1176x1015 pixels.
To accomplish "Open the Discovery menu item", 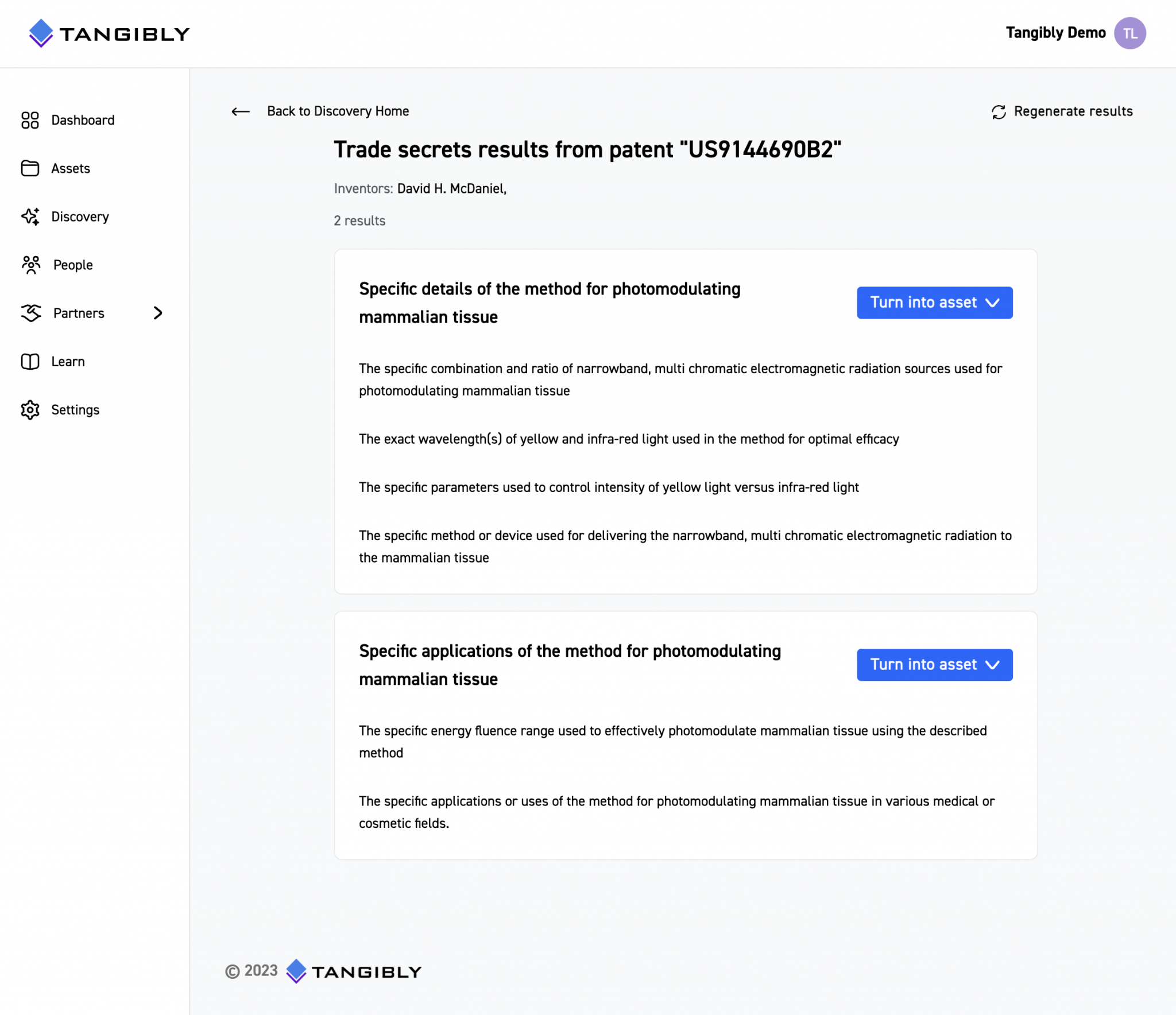I will click(80, 216).
